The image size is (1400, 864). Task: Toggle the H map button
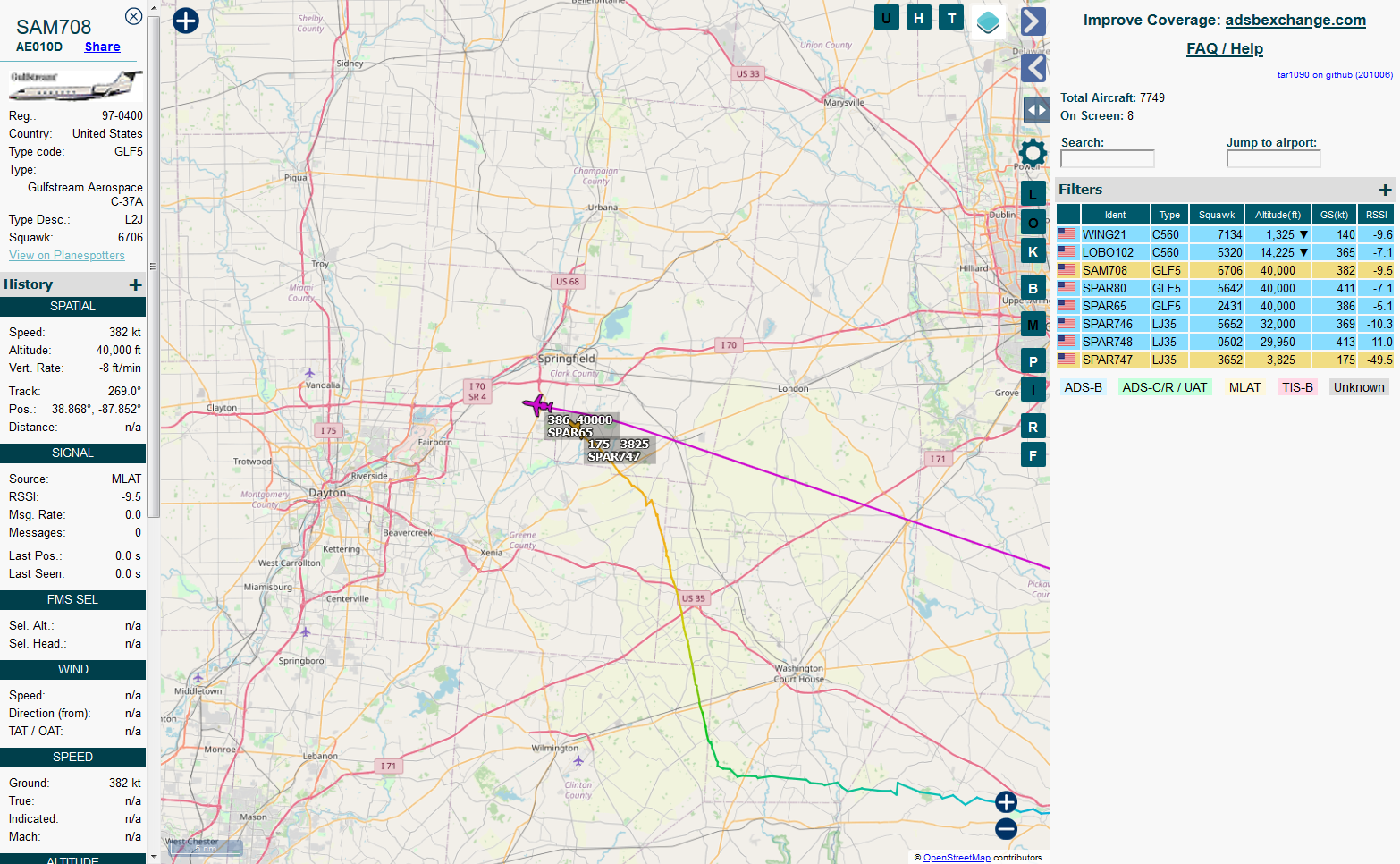pos(918,17)
